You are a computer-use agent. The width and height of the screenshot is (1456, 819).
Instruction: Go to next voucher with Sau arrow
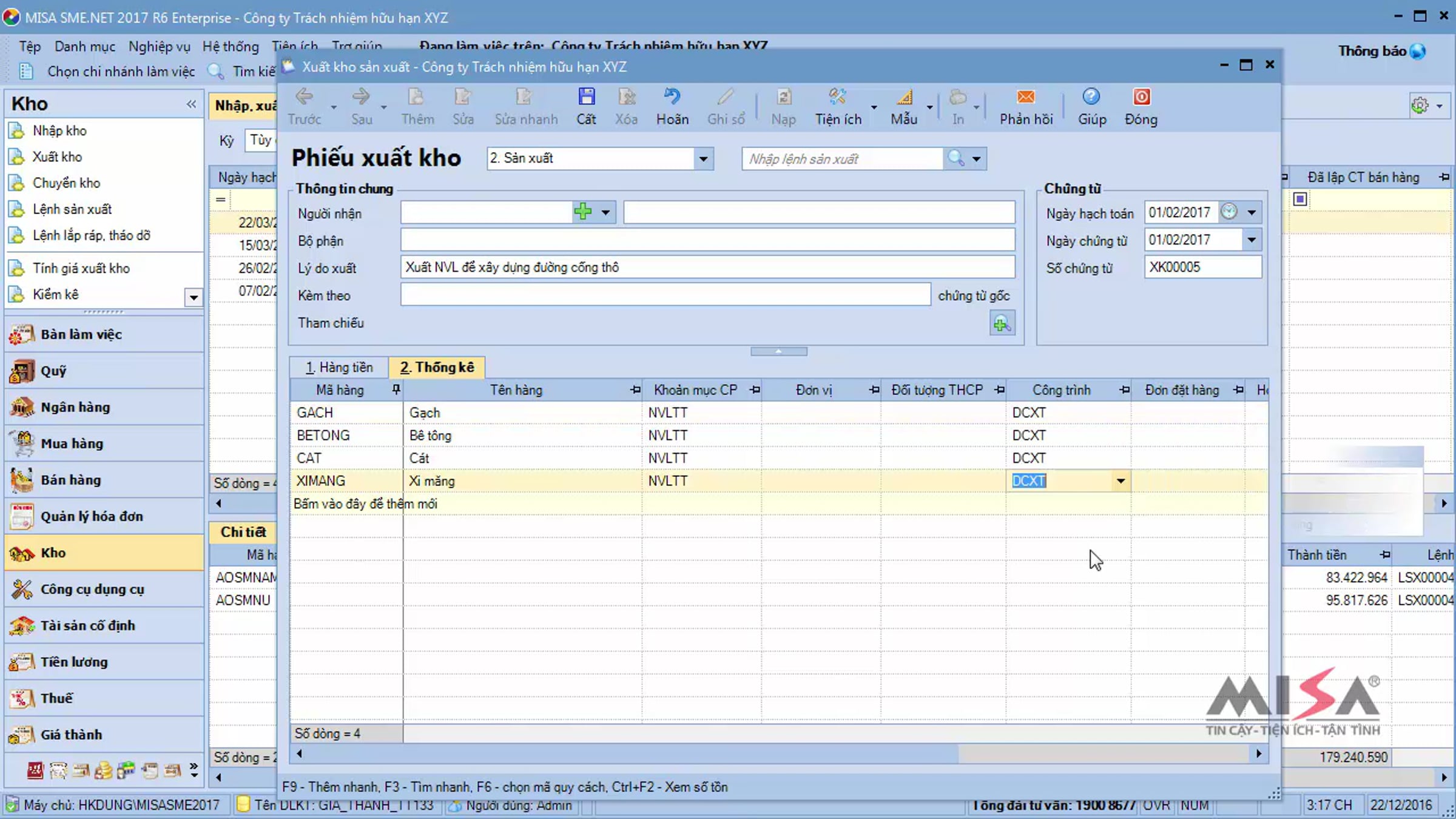(x=361, y=97)
